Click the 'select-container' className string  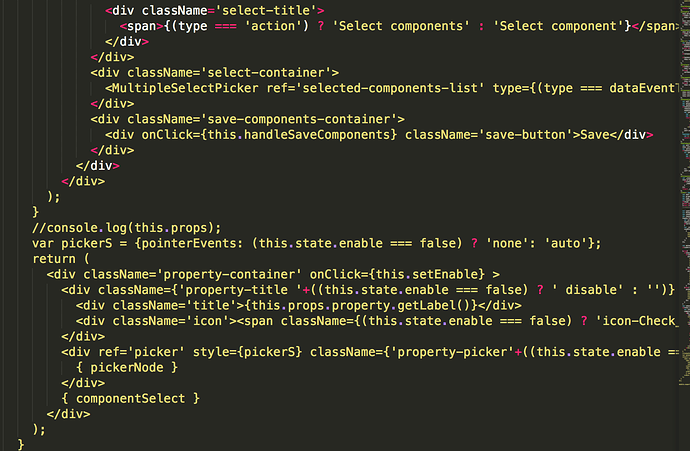coord(266,72)
